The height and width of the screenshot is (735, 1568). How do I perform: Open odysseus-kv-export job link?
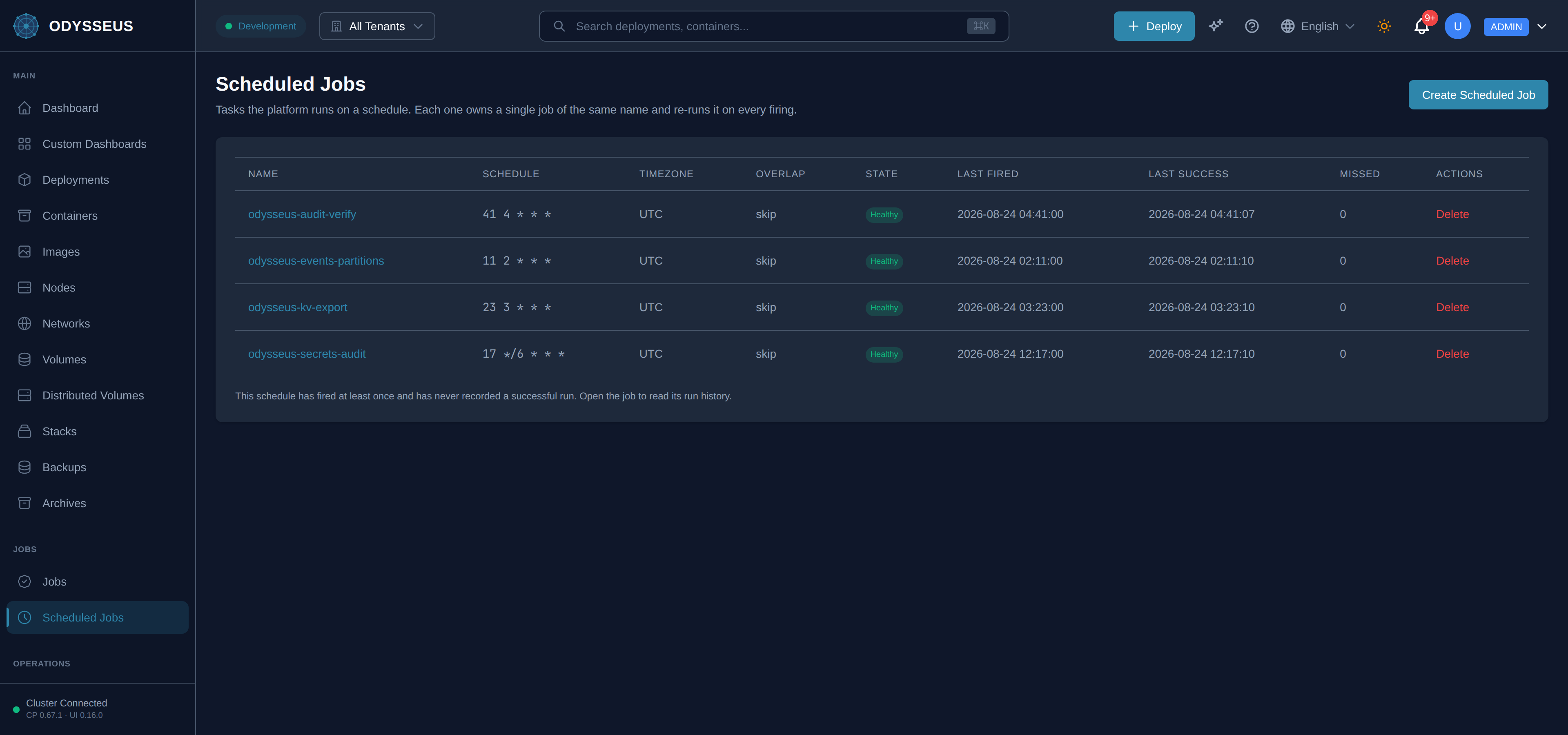click(298, 307)
